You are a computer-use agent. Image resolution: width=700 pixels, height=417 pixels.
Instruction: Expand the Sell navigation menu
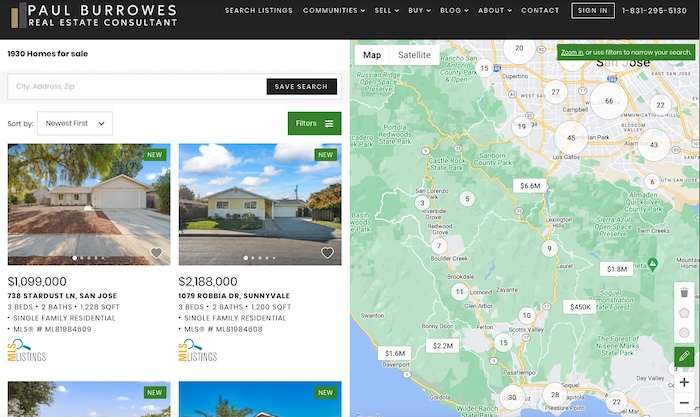coord(386,10)
